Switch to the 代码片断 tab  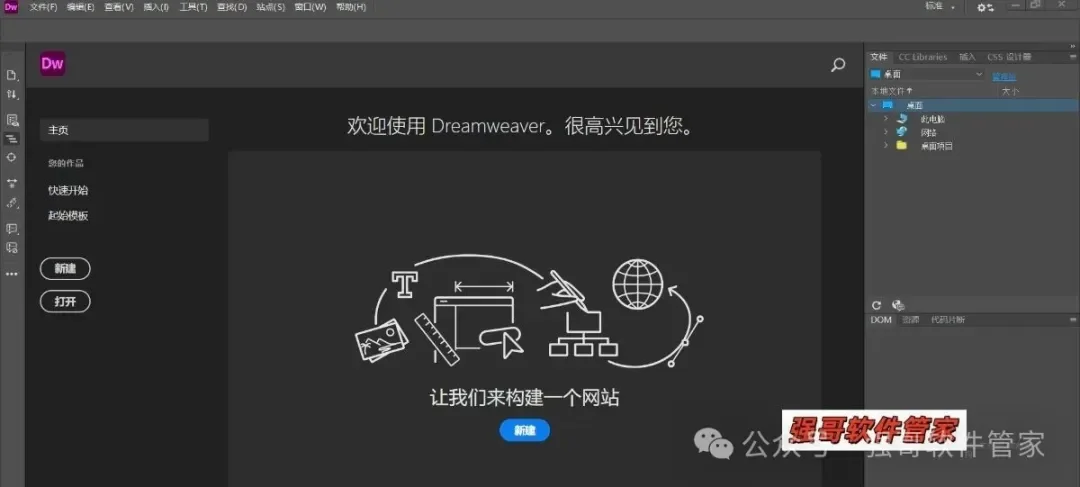click(948, 320)
